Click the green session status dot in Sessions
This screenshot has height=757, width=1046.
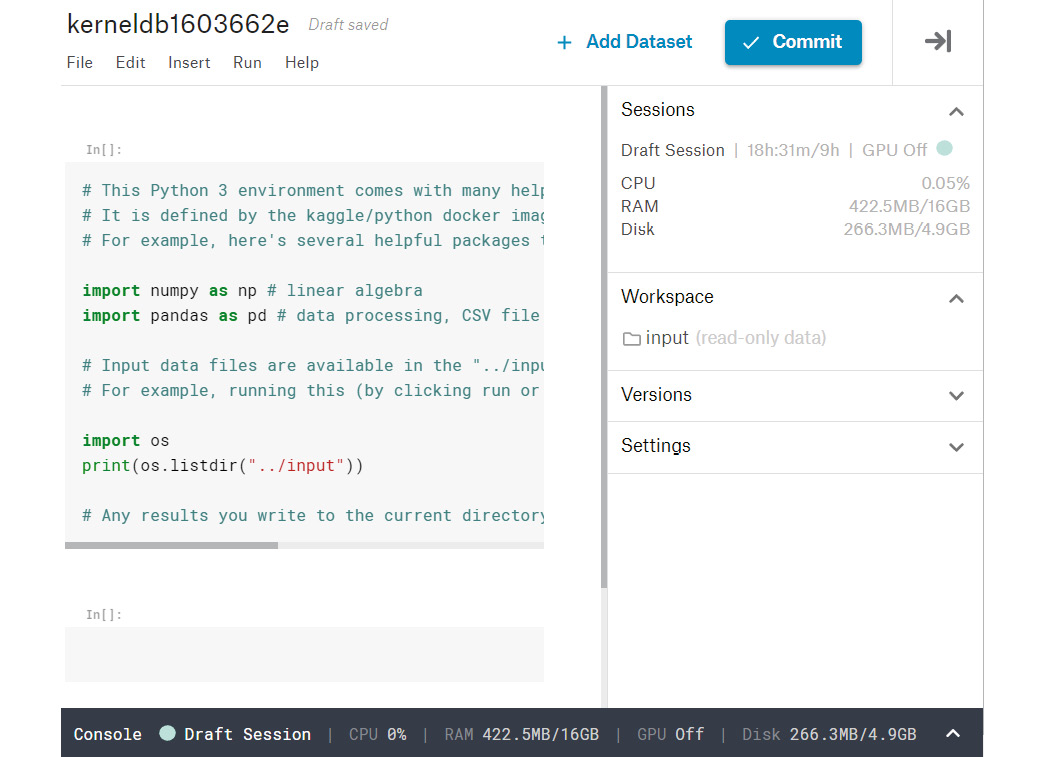(944, 148)
